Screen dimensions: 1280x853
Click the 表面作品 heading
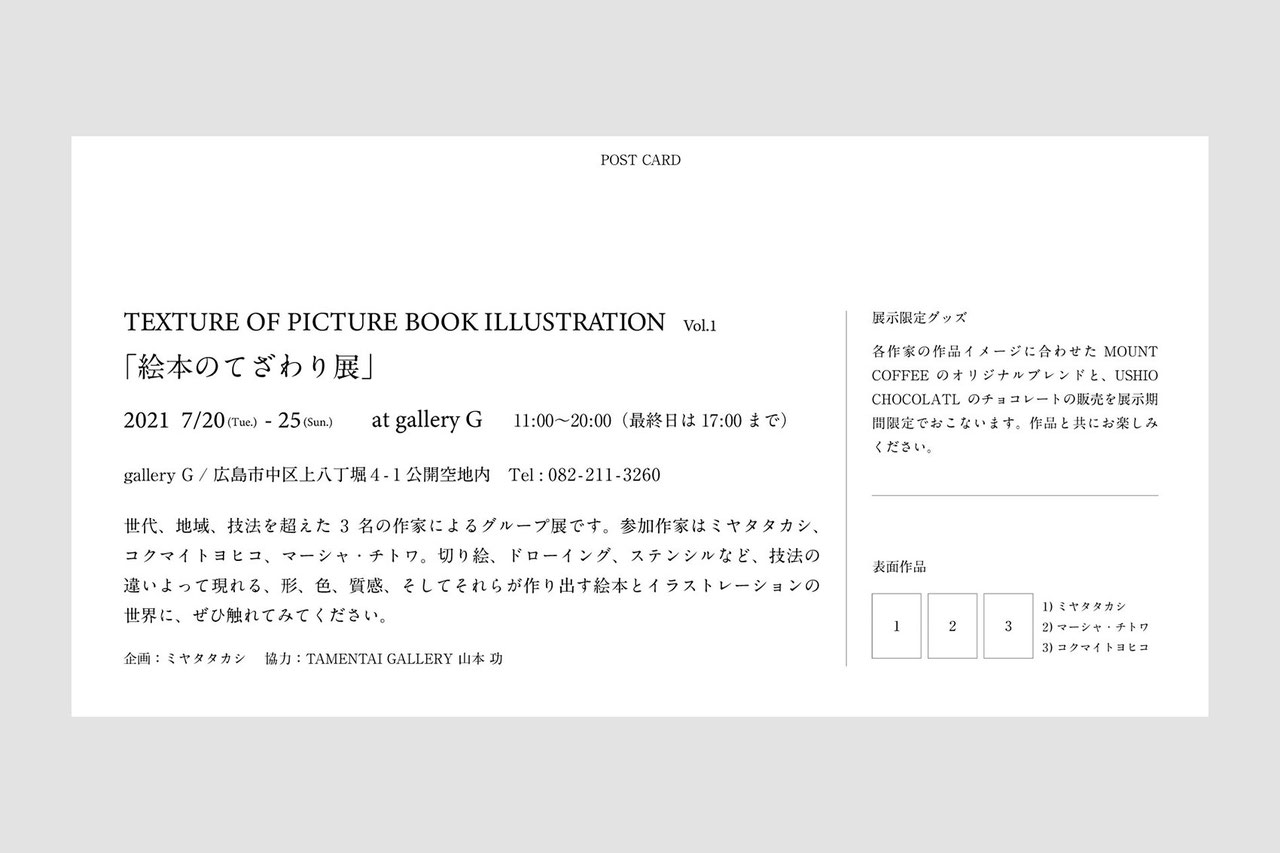898,567
